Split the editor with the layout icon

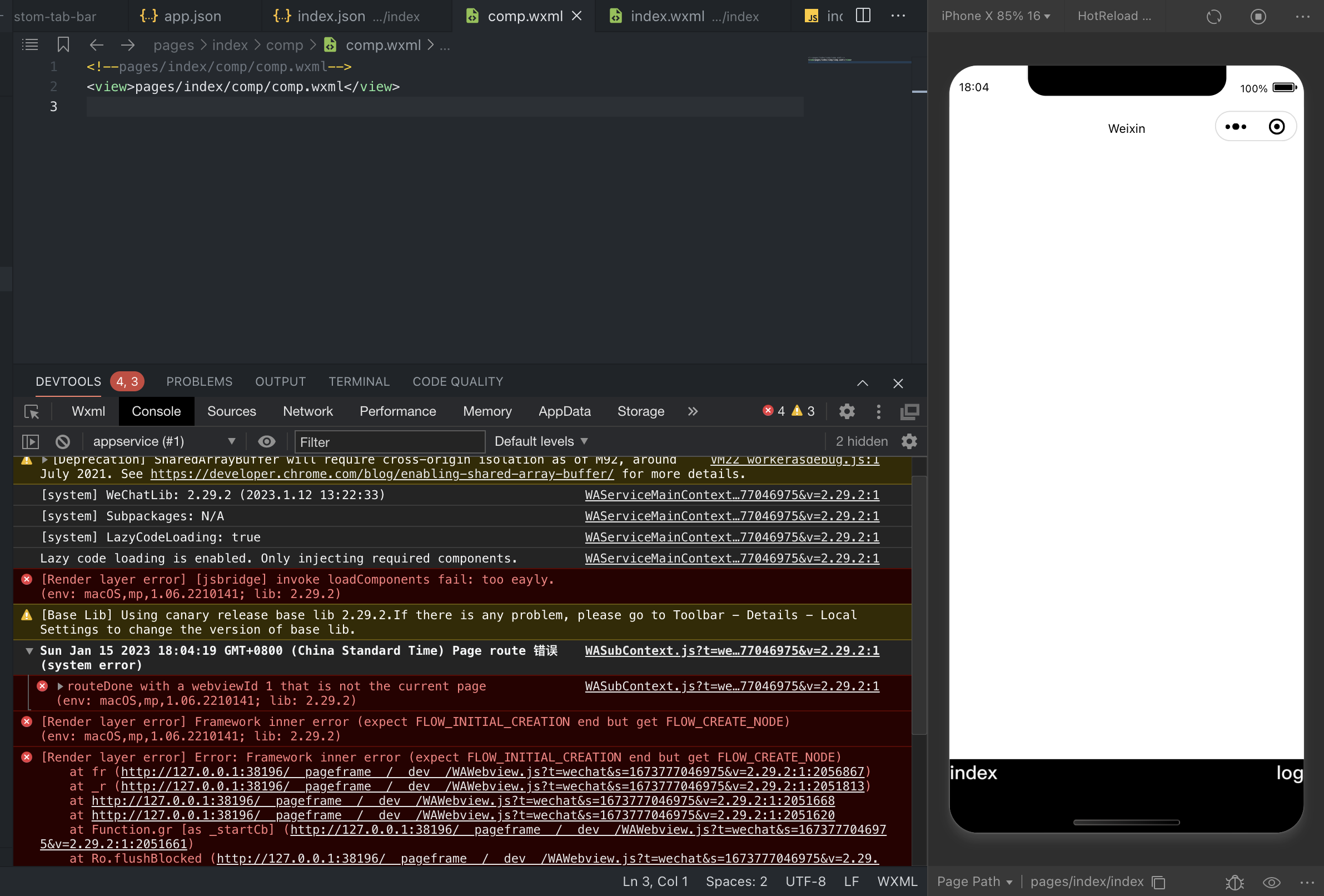[863, 16]
